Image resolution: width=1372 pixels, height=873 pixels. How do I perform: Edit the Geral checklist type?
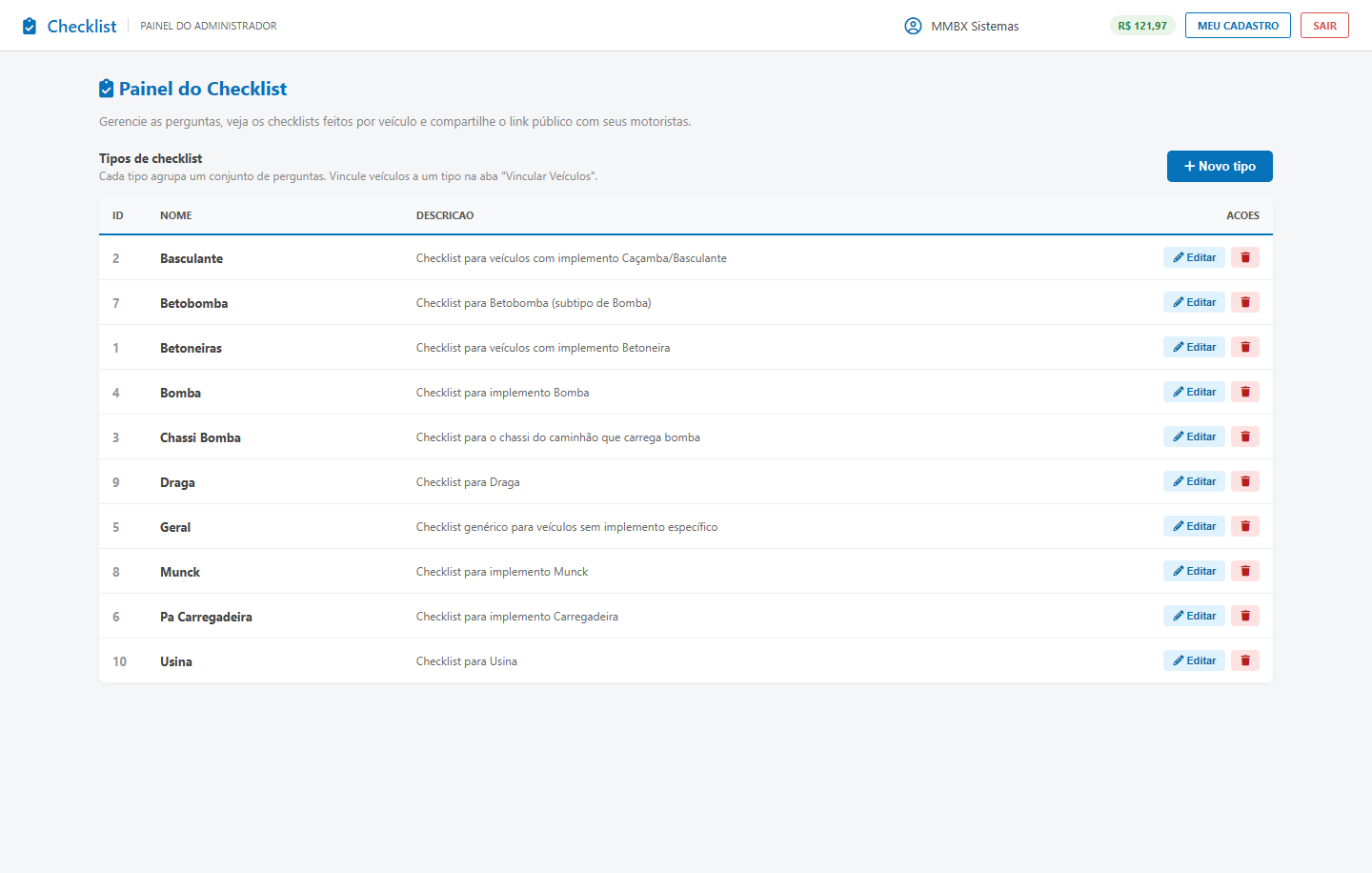1194,526
